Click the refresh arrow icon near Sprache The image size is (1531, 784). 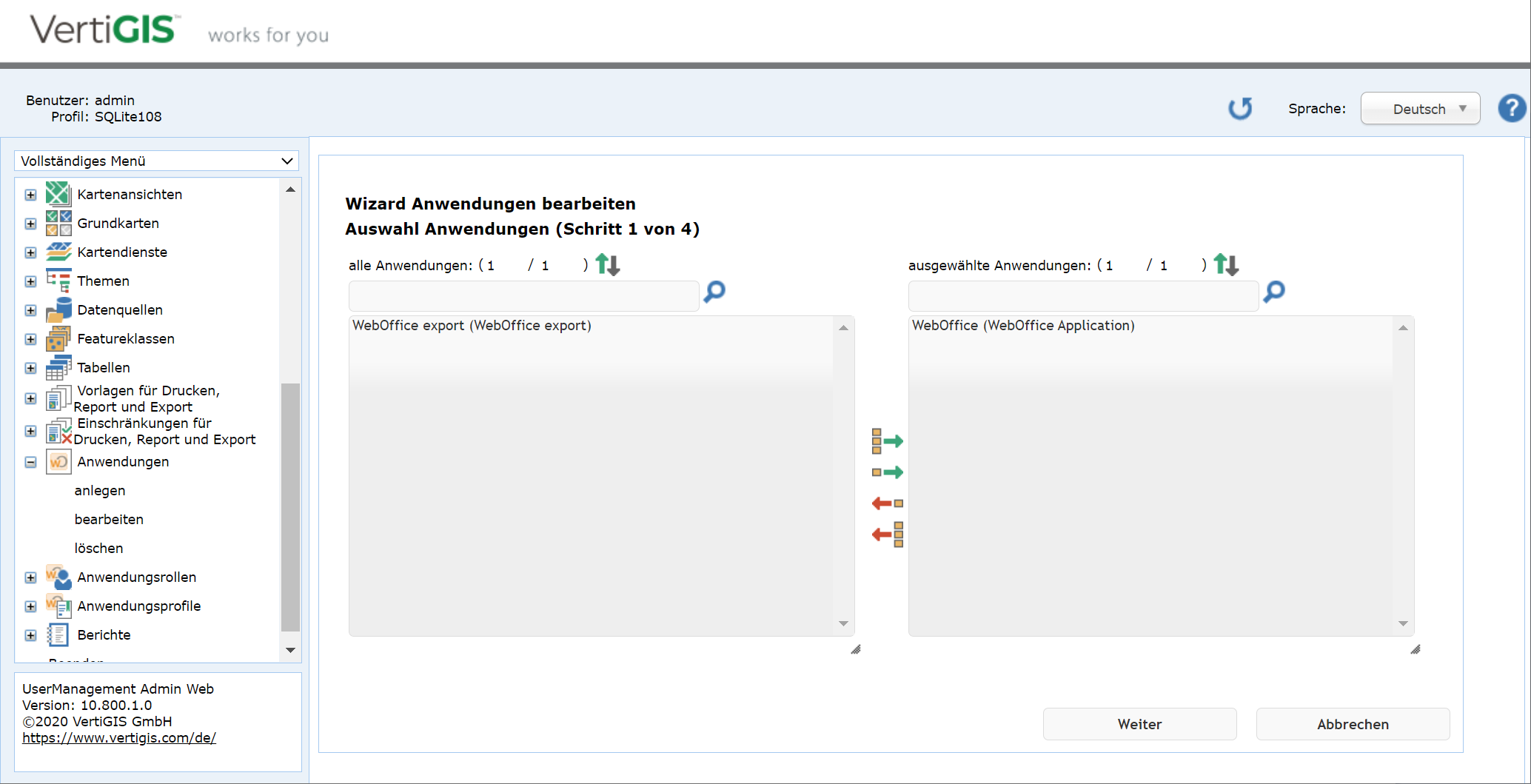pos(1240,109)
